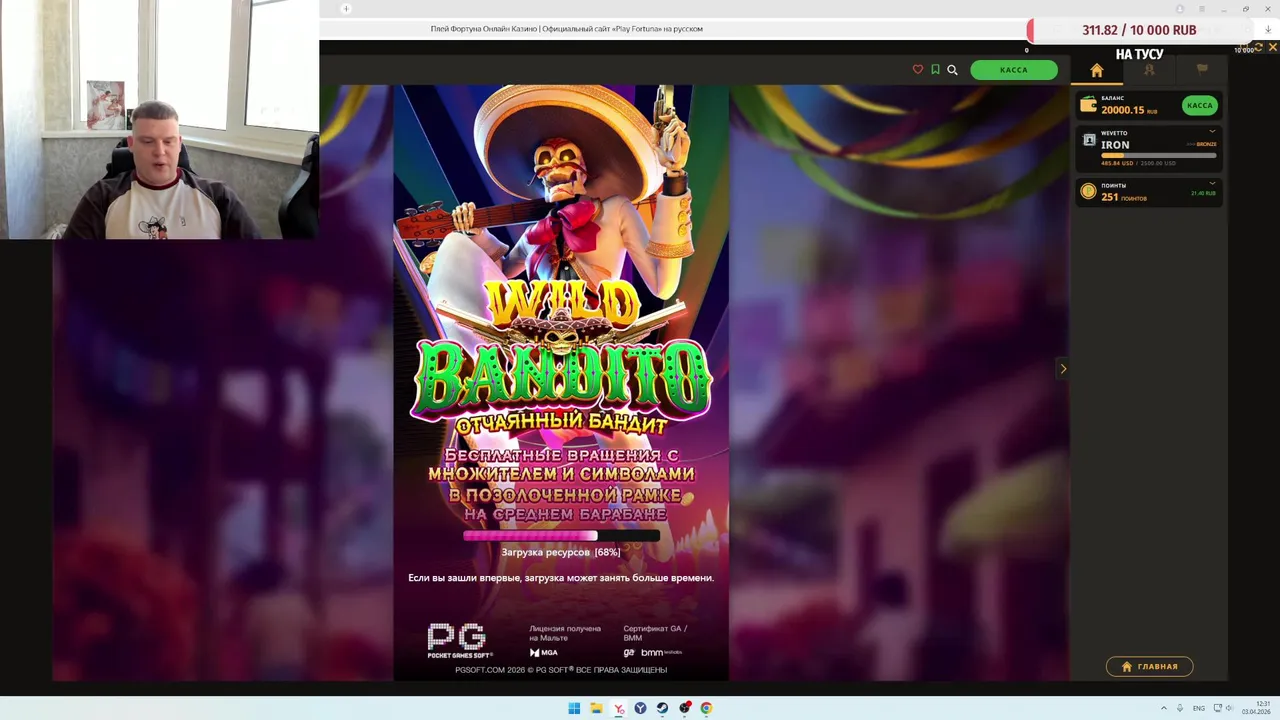Screen dimensions: 1280x720
Task: Show hidden system tray icons
Action: coord(1163,708)
